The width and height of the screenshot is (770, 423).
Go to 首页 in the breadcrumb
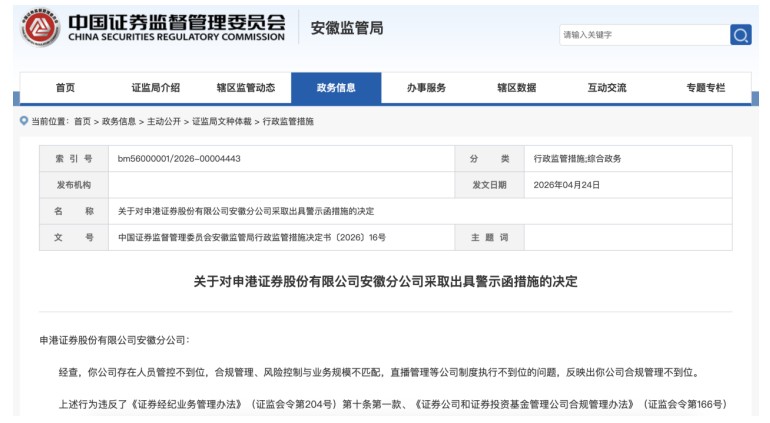[x=82, y=121]
